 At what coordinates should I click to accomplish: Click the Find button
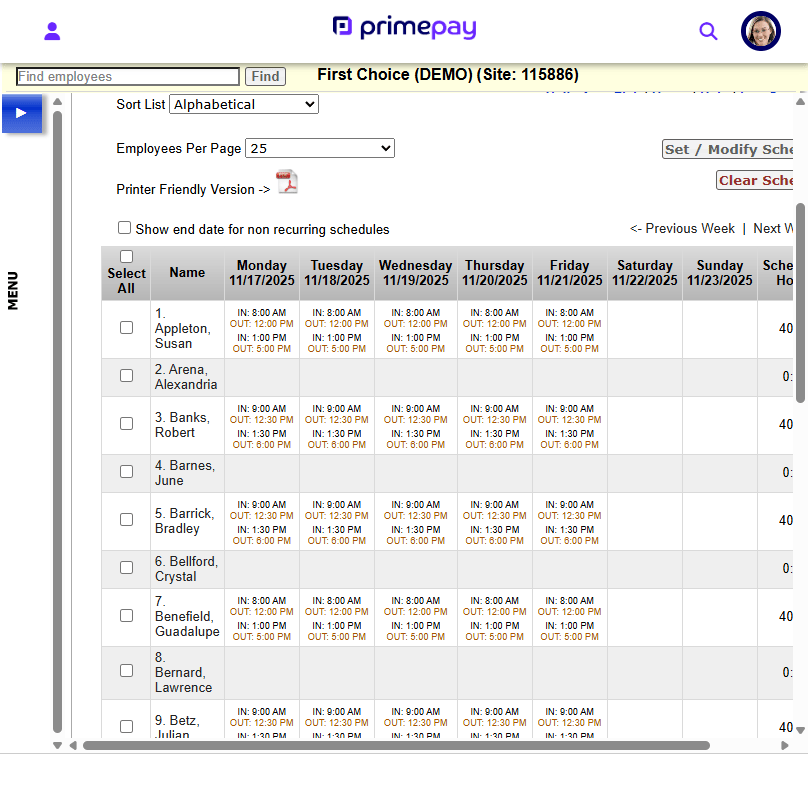(265, 76)
